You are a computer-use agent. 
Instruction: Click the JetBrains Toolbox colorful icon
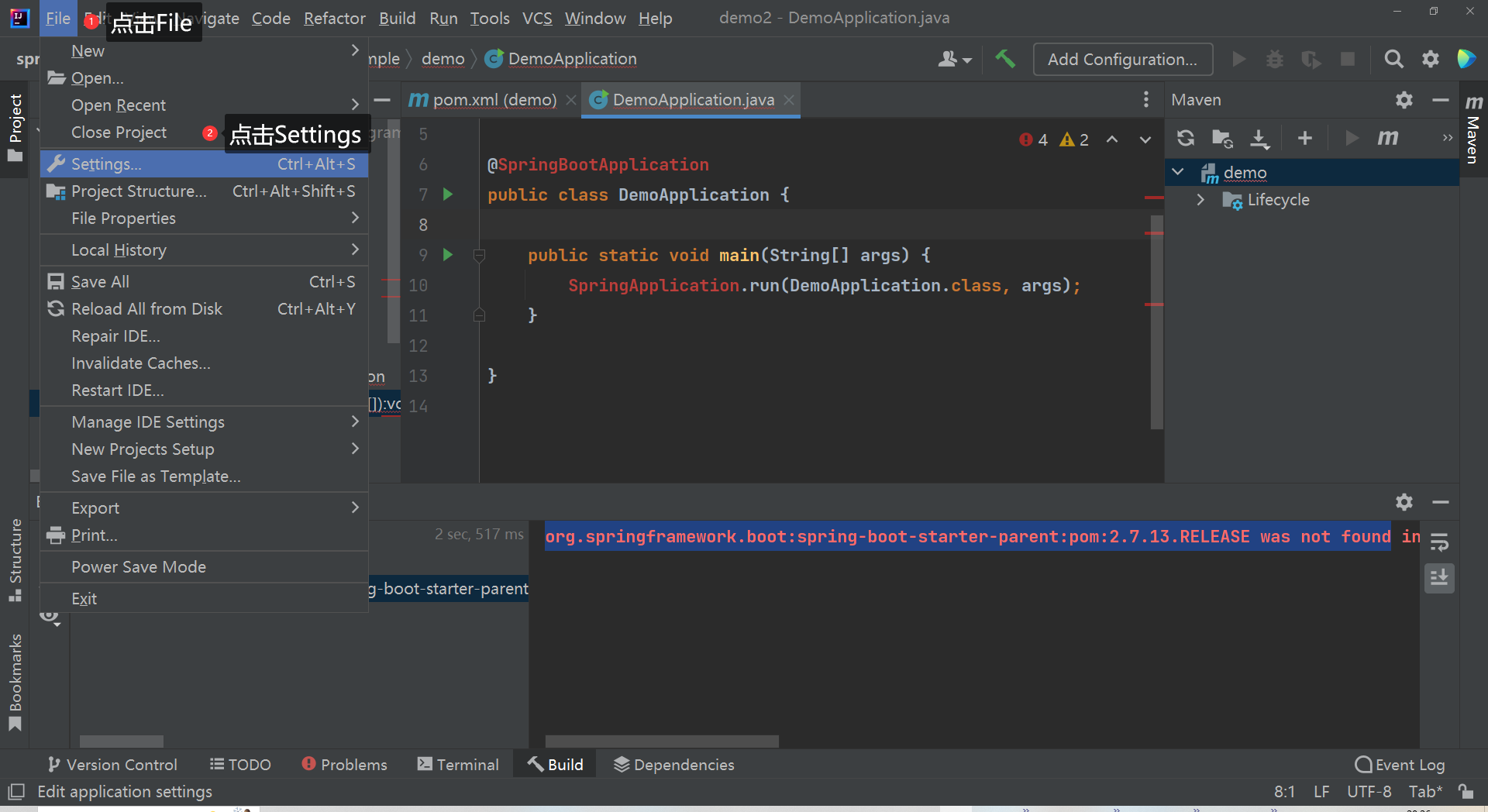[x=1466, y=59]
